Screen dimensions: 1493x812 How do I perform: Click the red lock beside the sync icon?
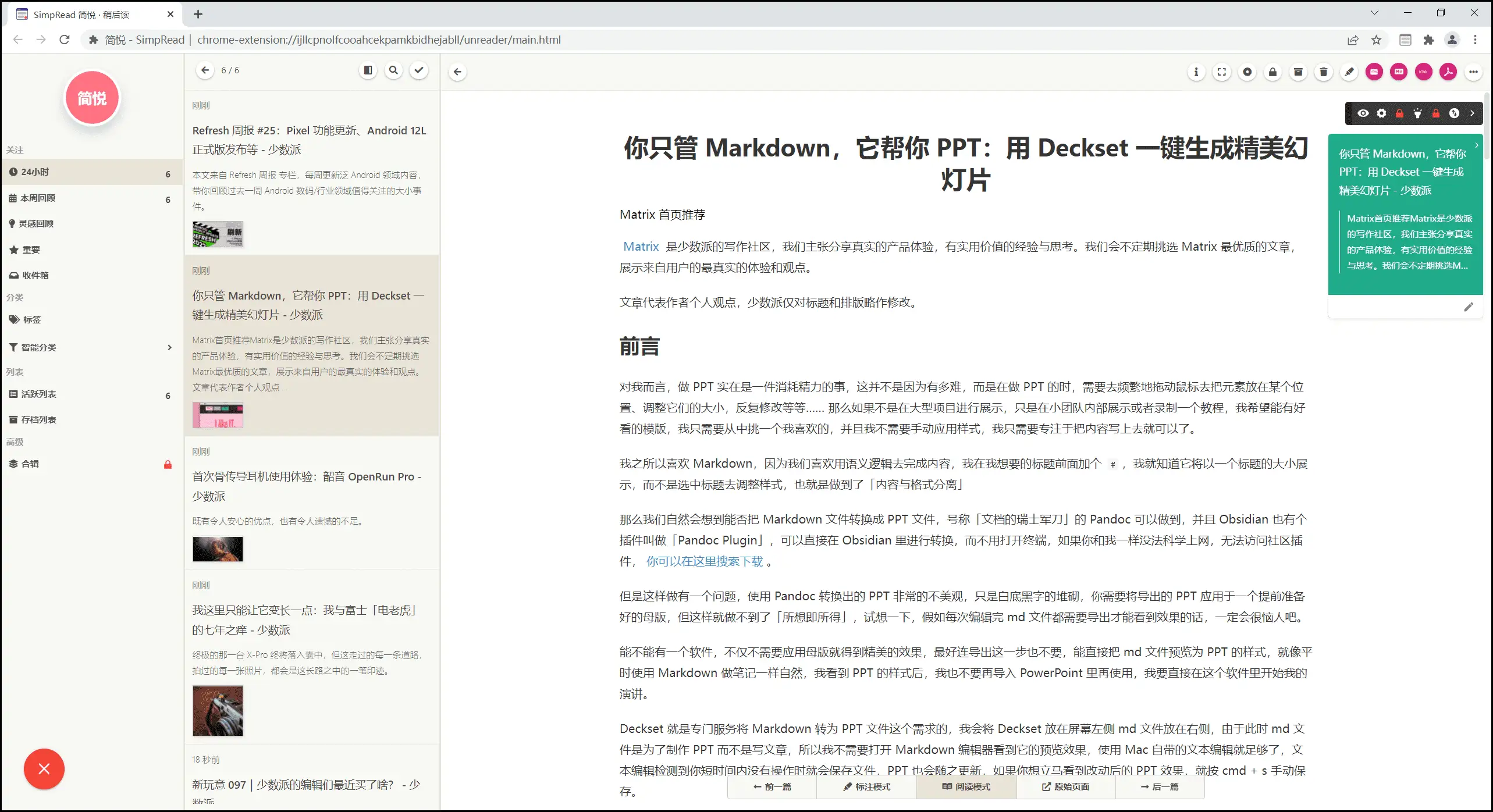pos(1436,114)
